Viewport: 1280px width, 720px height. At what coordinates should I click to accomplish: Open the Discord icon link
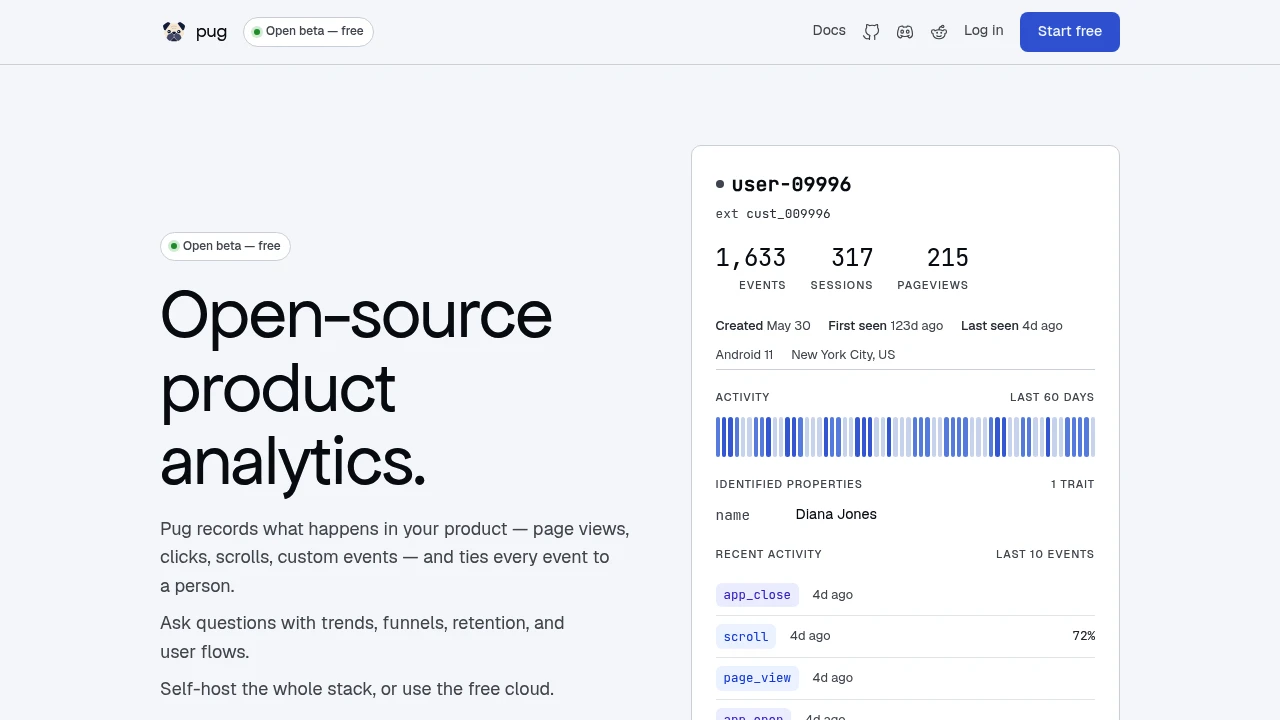point(905,32)
